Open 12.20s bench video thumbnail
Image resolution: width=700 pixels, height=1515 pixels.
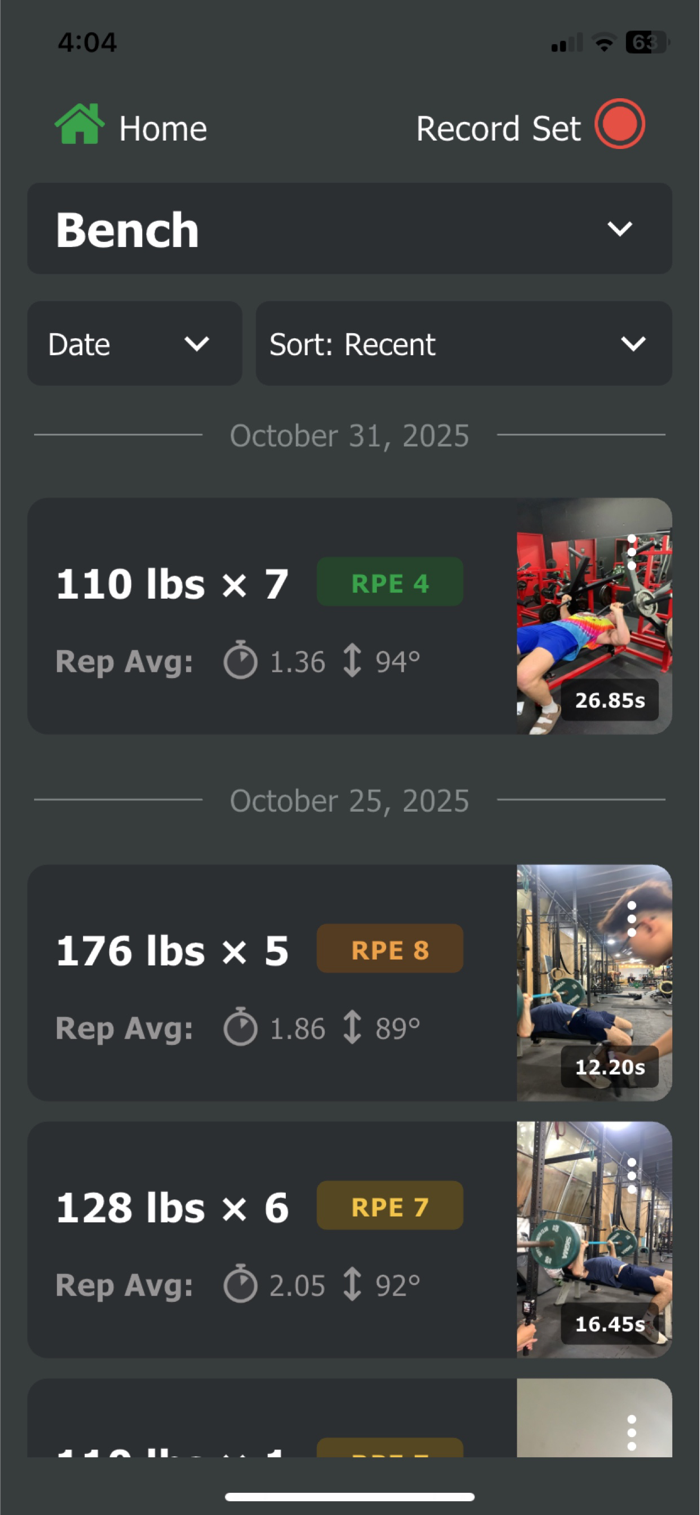[594, 983]
